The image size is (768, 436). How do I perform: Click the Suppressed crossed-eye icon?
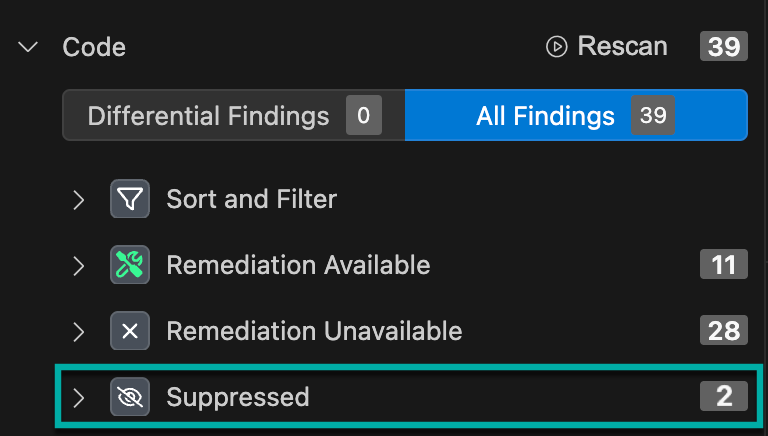[x=129, y=397]
